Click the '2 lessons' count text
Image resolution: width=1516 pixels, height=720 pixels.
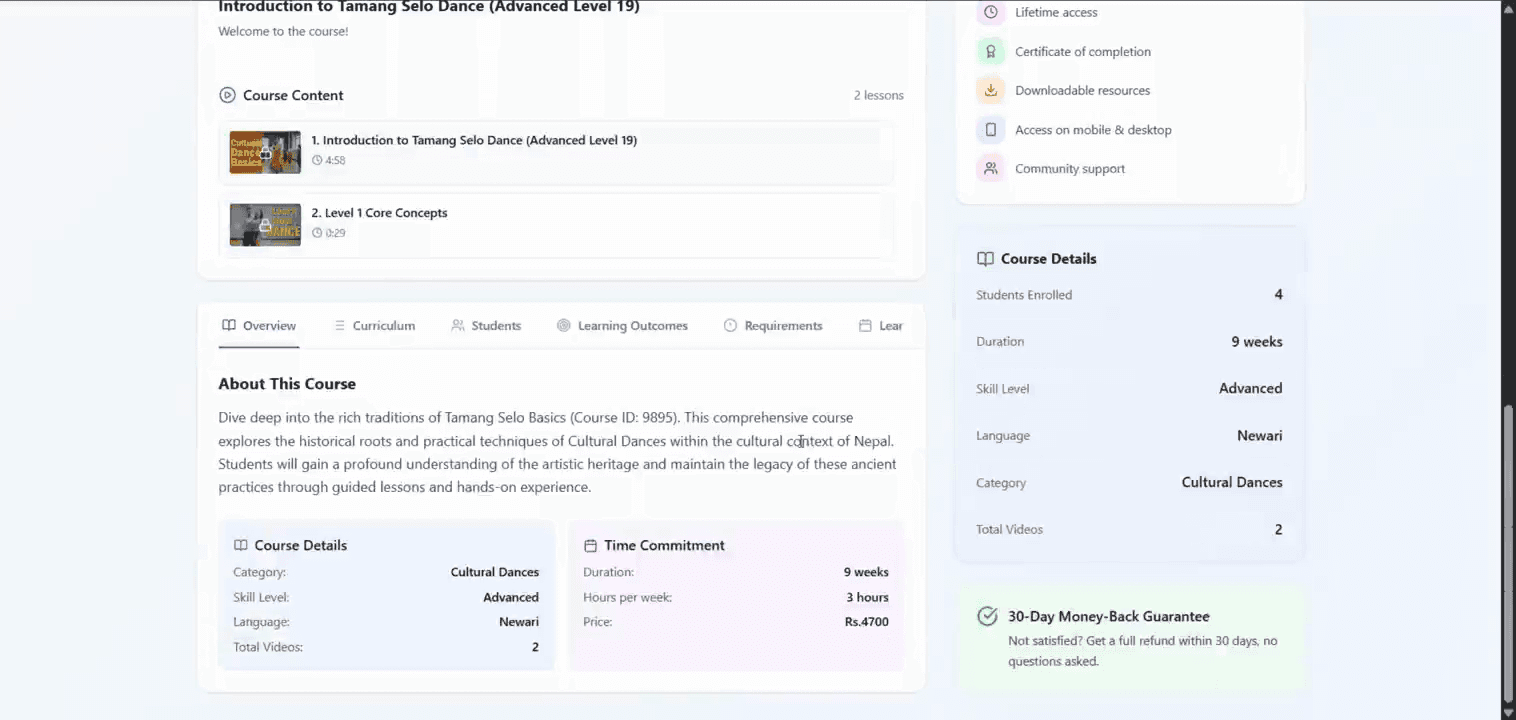(878, 95)
